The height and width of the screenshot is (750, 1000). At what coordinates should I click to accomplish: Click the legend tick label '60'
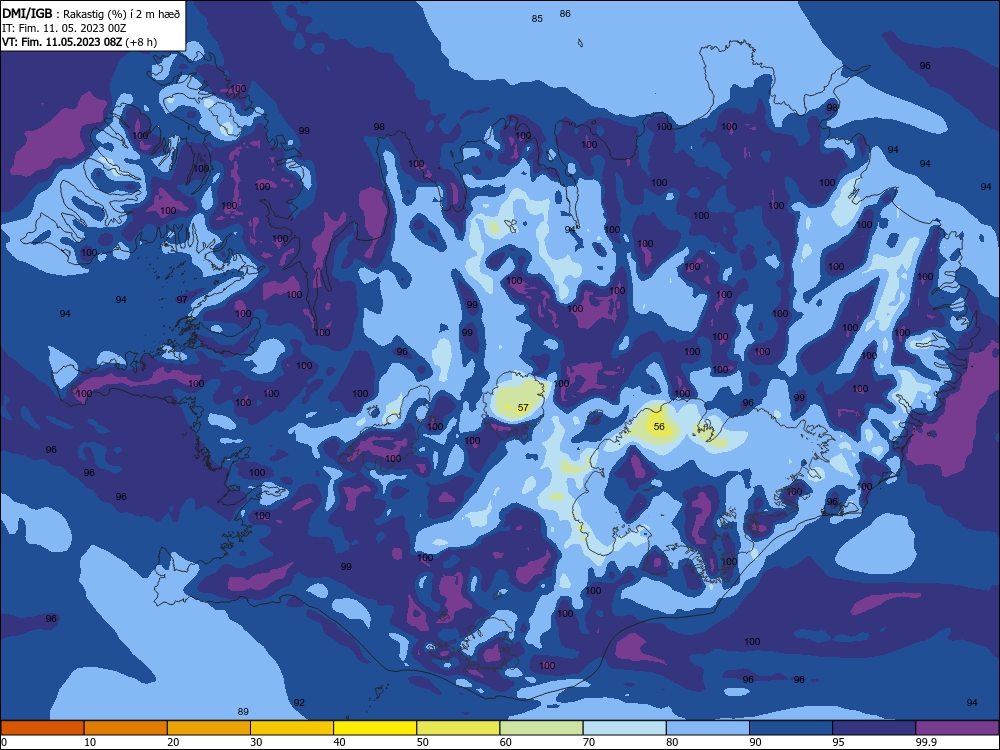point(506,742)
